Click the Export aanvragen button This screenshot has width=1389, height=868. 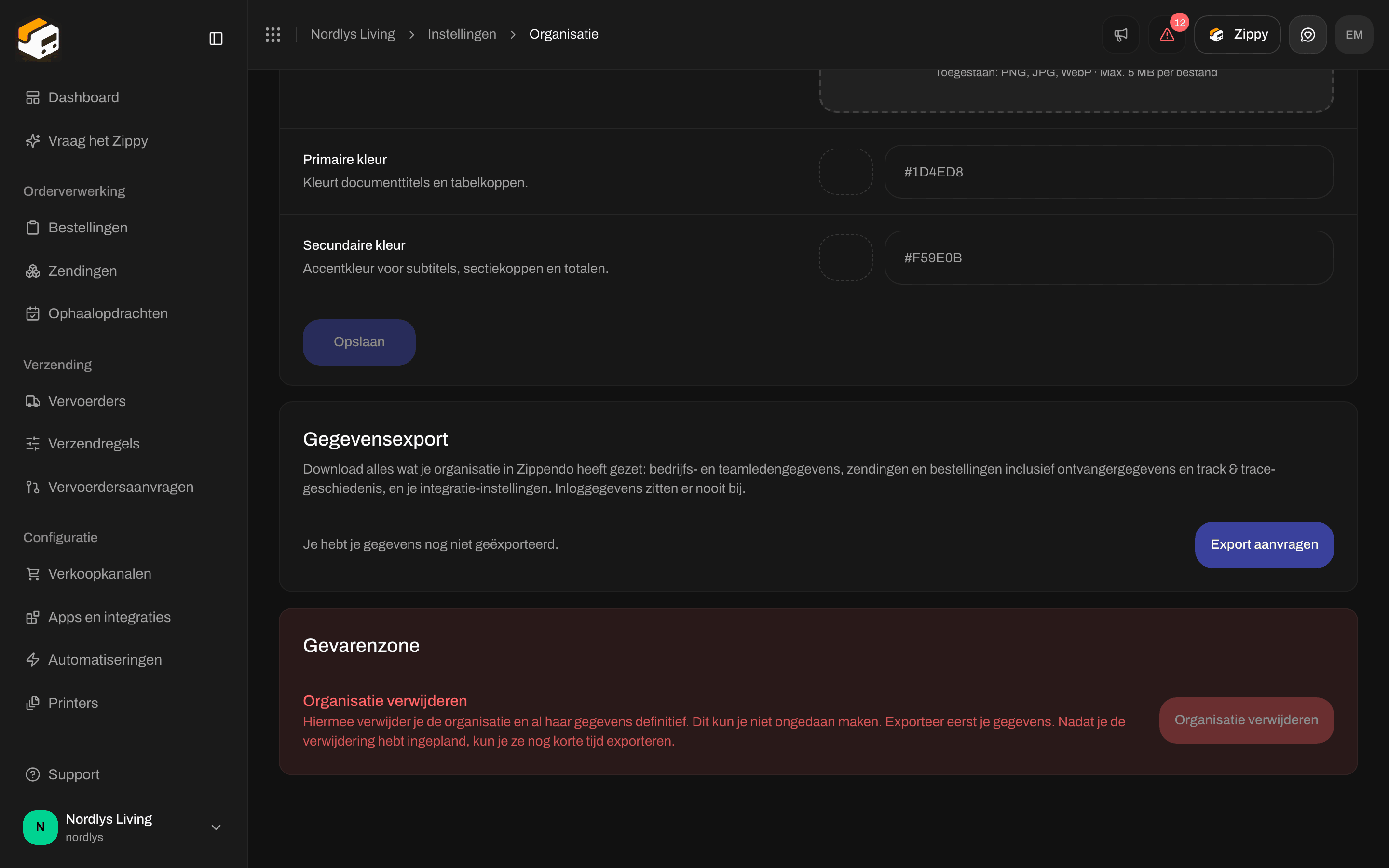(x=1264, y=545)
